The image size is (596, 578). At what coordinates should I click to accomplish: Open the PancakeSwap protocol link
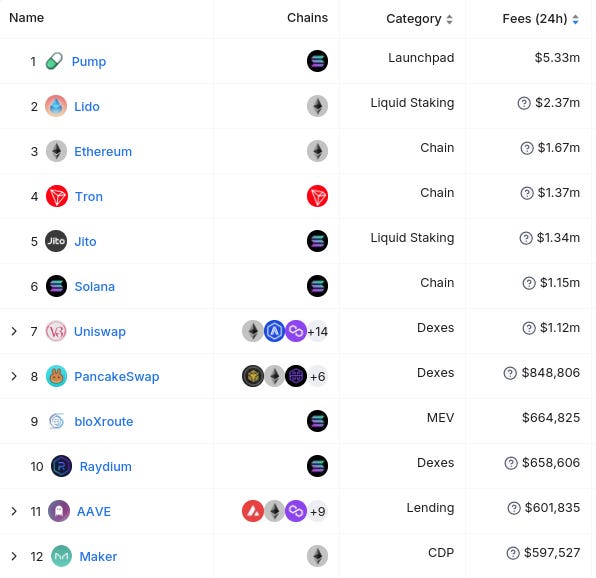pos(117,377)
